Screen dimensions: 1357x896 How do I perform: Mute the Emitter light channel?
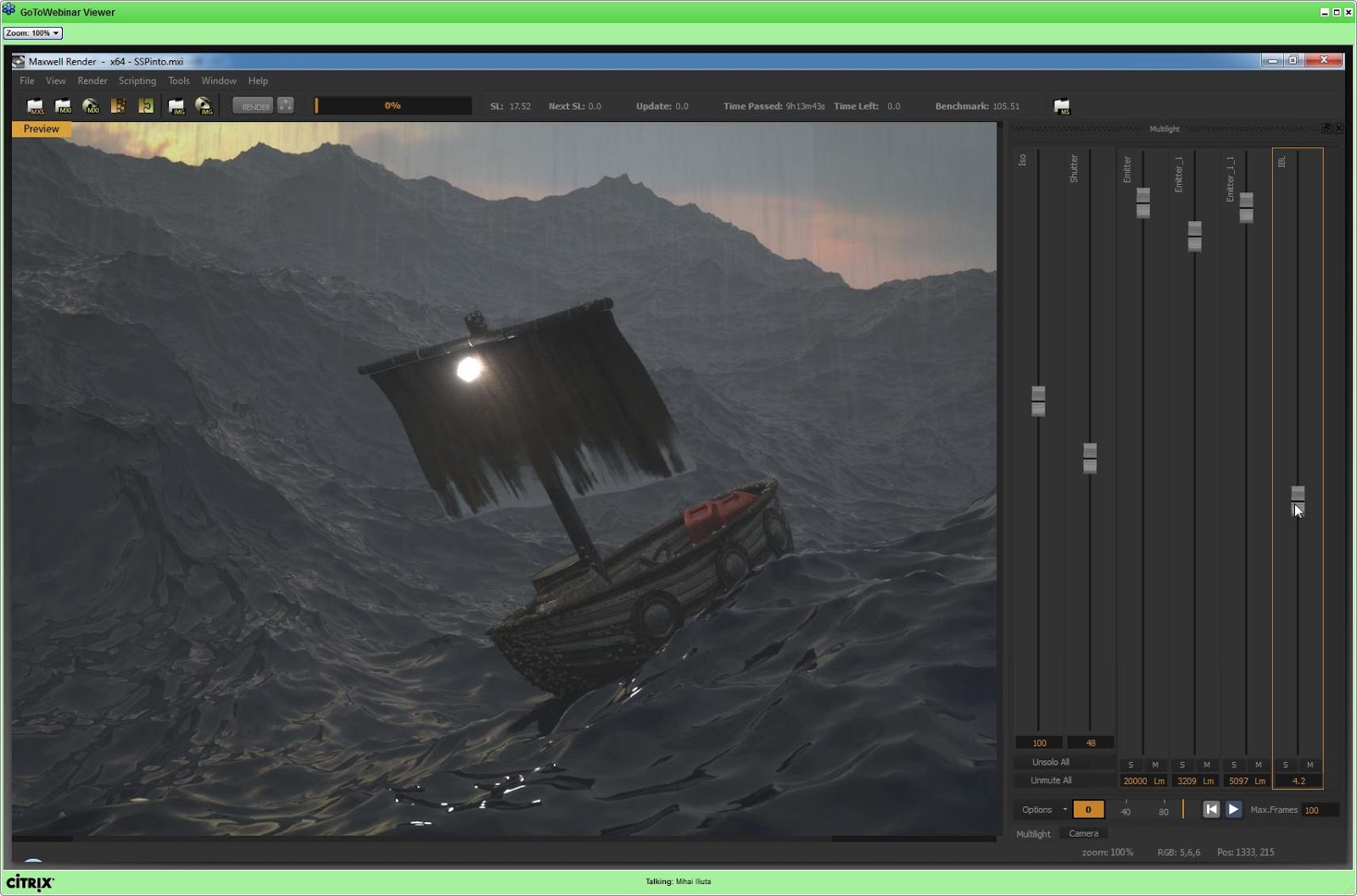(x=1155, y=765)
